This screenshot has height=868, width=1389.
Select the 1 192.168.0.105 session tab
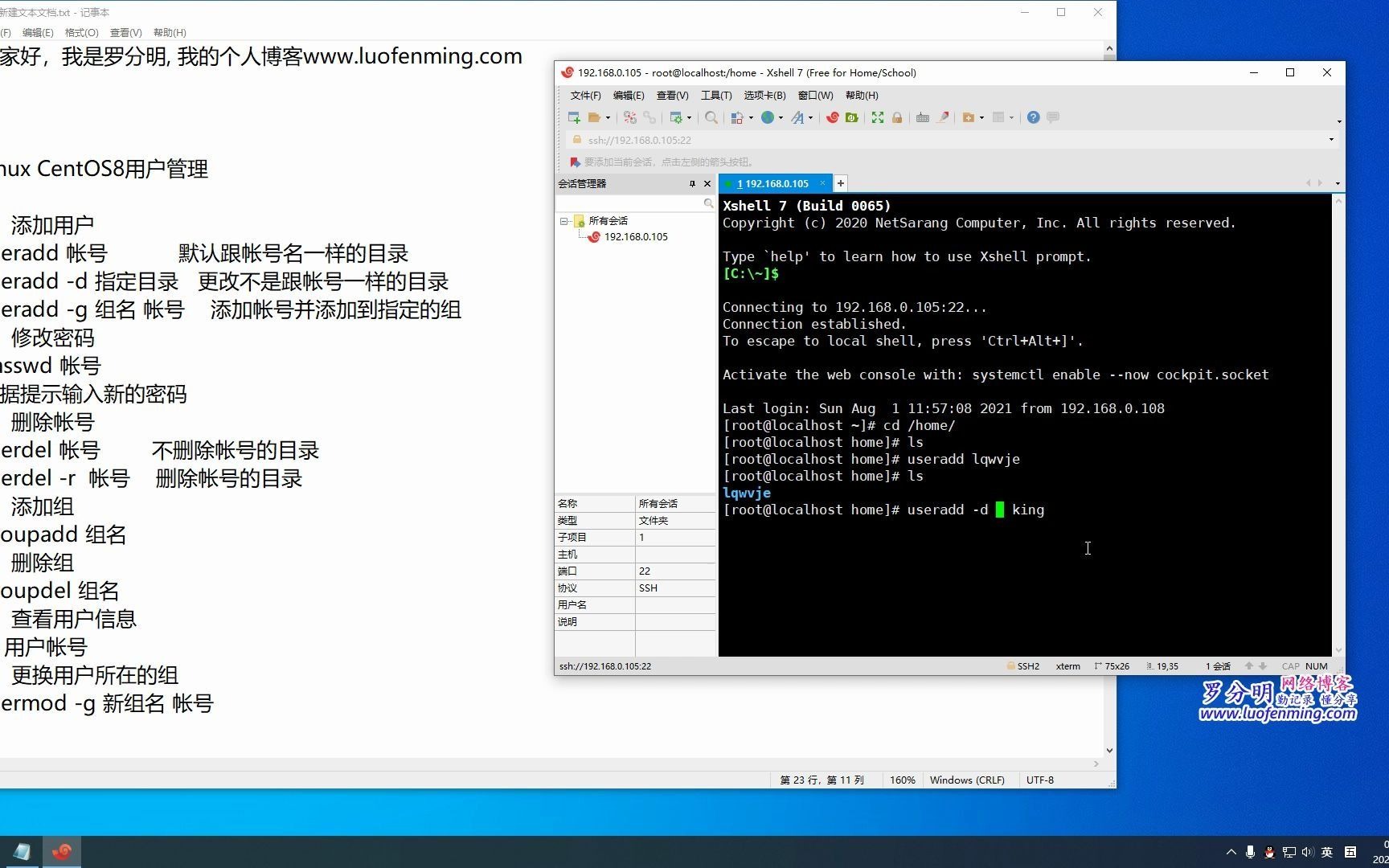coord(772,183)
